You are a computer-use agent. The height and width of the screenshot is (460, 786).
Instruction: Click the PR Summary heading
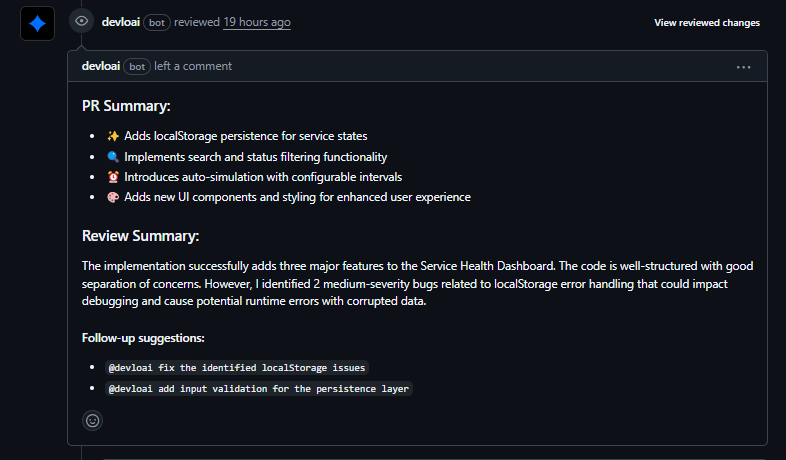(x=126, y=105)
